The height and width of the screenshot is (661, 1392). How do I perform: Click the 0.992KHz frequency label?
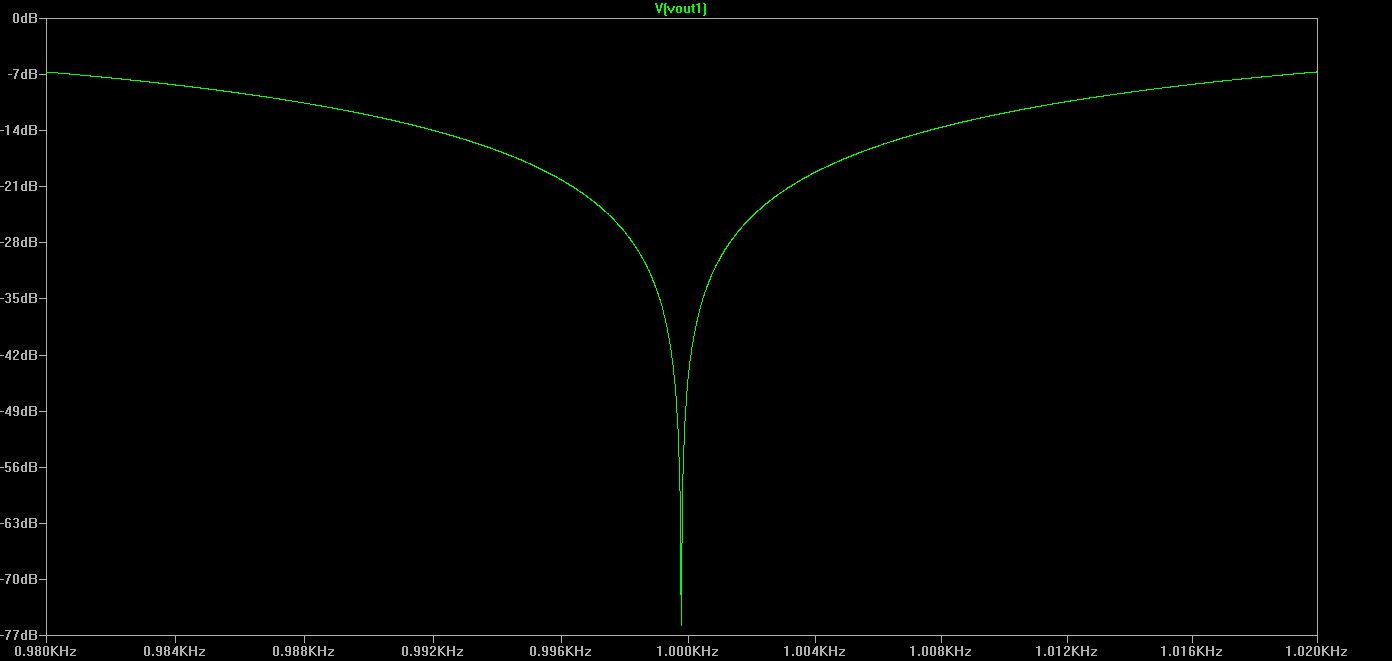[x=432, y=651]
